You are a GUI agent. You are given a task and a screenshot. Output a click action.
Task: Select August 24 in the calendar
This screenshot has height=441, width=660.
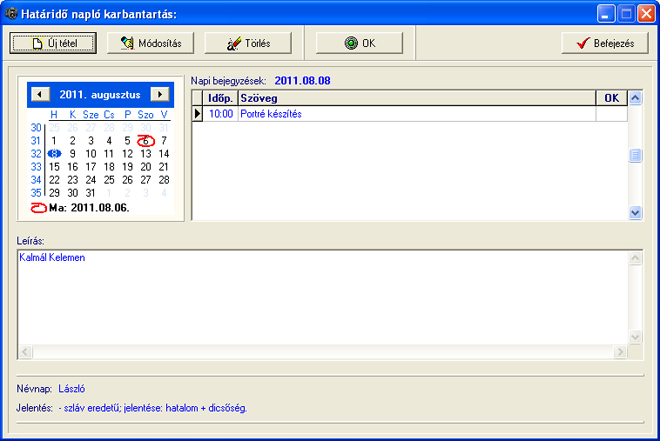90,180
